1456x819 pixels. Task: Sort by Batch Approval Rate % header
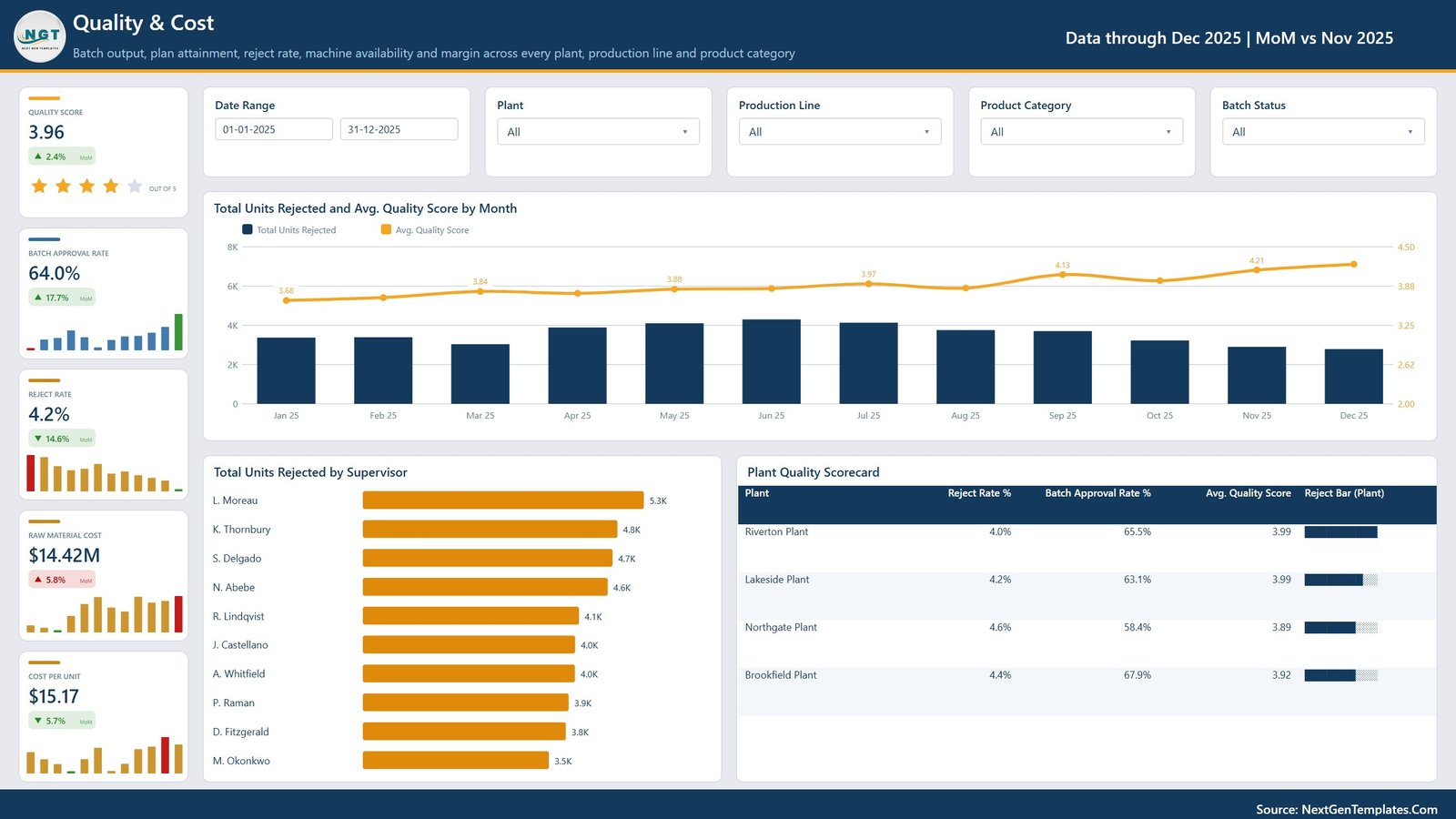[1097, 493]
